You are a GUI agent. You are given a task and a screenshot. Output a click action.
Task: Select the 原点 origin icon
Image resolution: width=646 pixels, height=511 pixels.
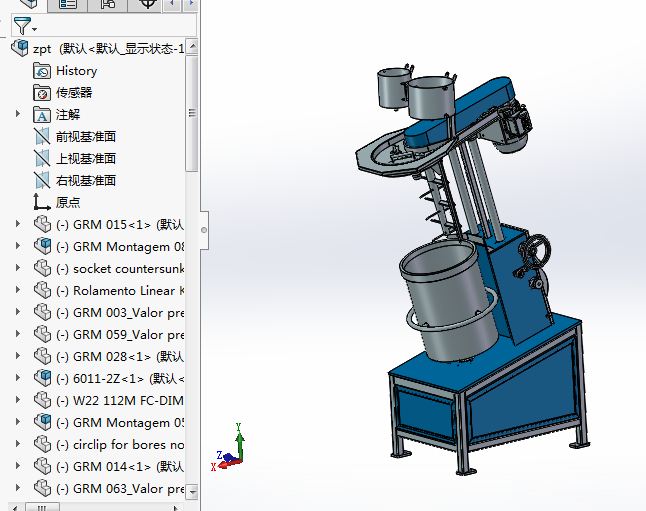coord(42,202)
